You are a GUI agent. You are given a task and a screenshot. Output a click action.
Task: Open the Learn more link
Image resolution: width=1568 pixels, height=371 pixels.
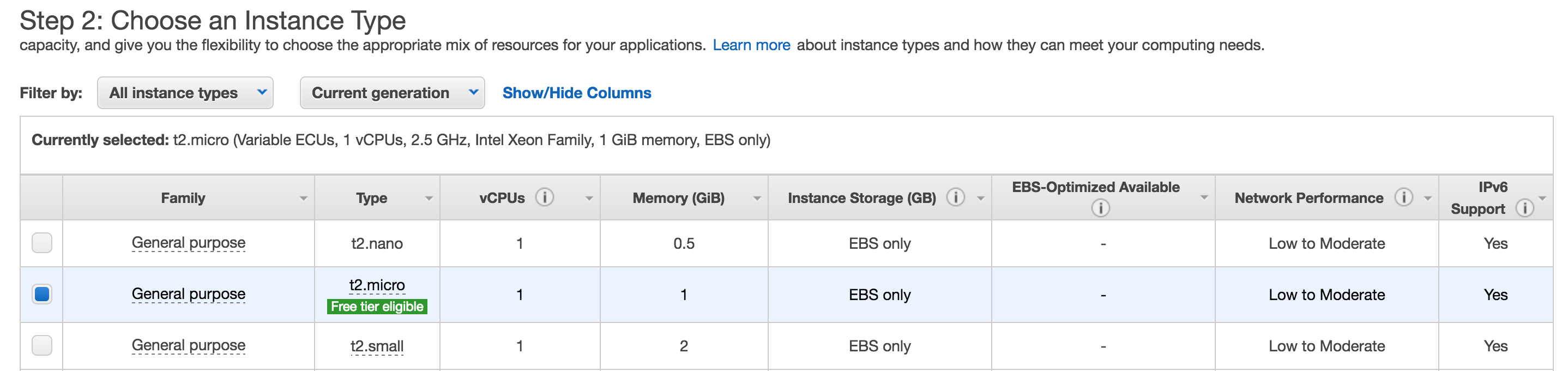coord(751,45)
